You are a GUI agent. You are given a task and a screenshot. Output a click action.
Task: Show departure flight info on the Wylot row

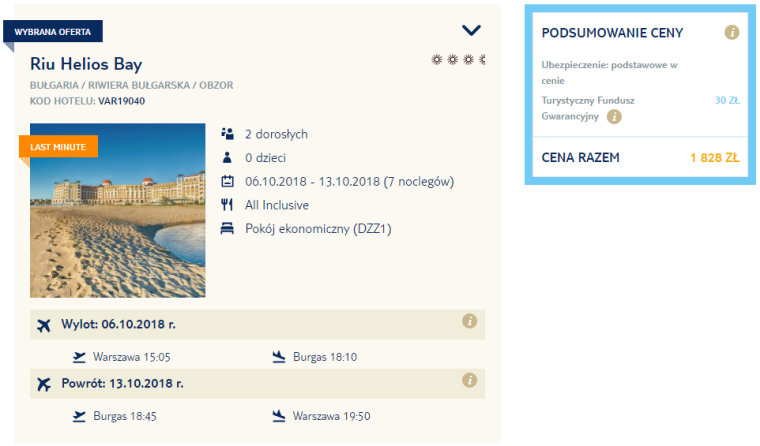(469, 321)
